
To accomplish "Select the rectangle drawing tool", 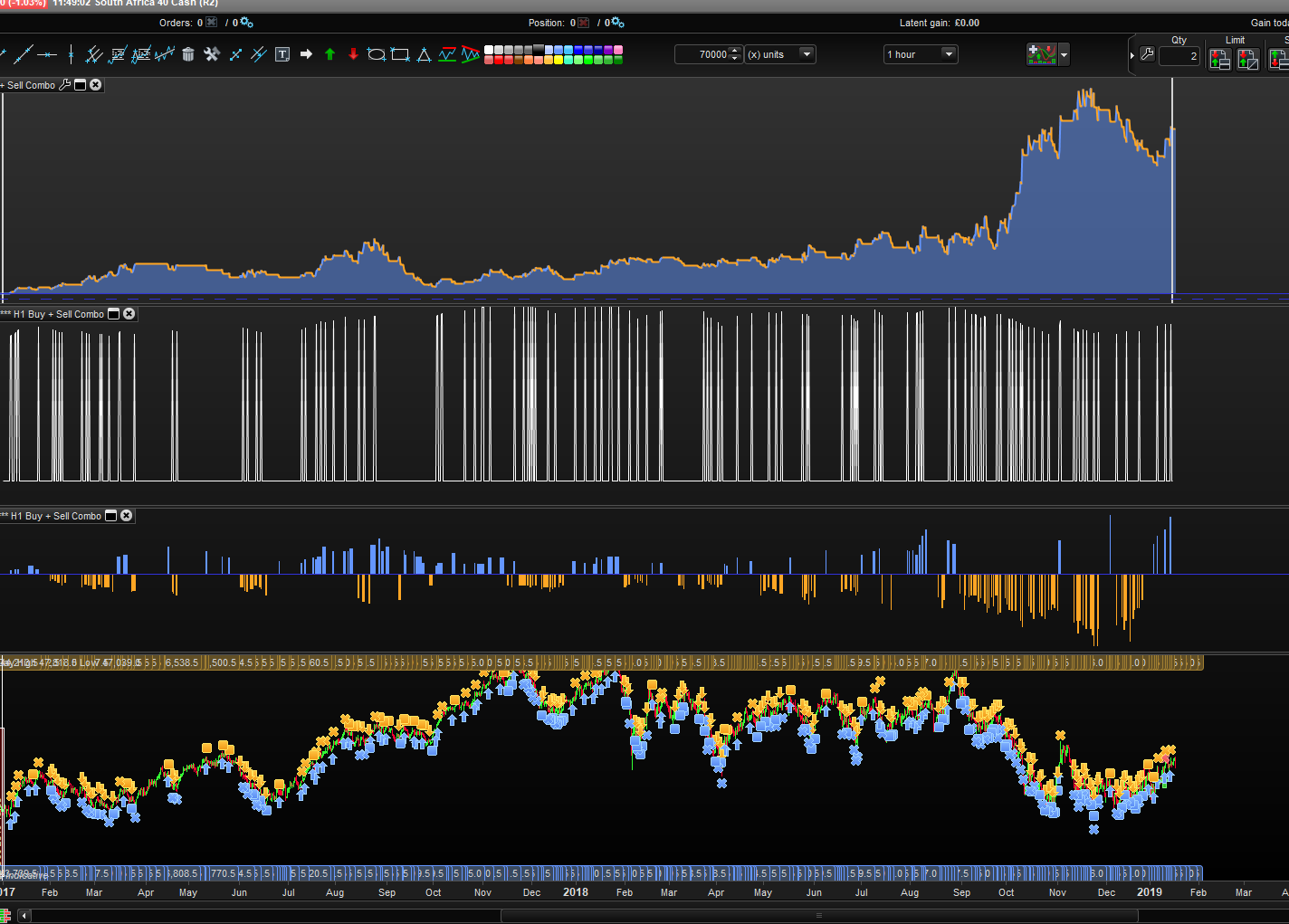I will (400, 54).
